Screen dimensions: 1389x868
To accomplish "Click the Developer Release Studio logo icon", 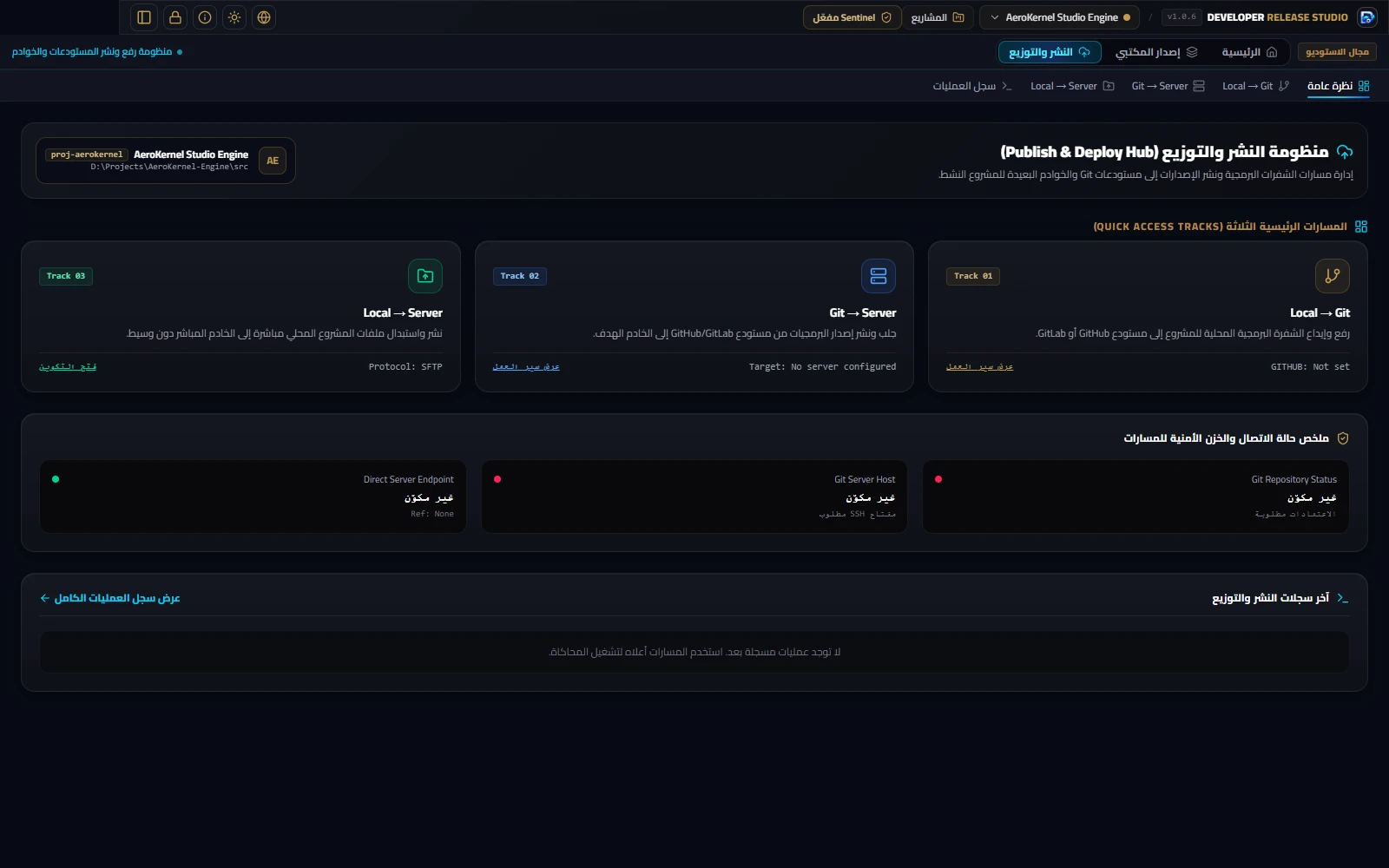I will coord(1367,17).
